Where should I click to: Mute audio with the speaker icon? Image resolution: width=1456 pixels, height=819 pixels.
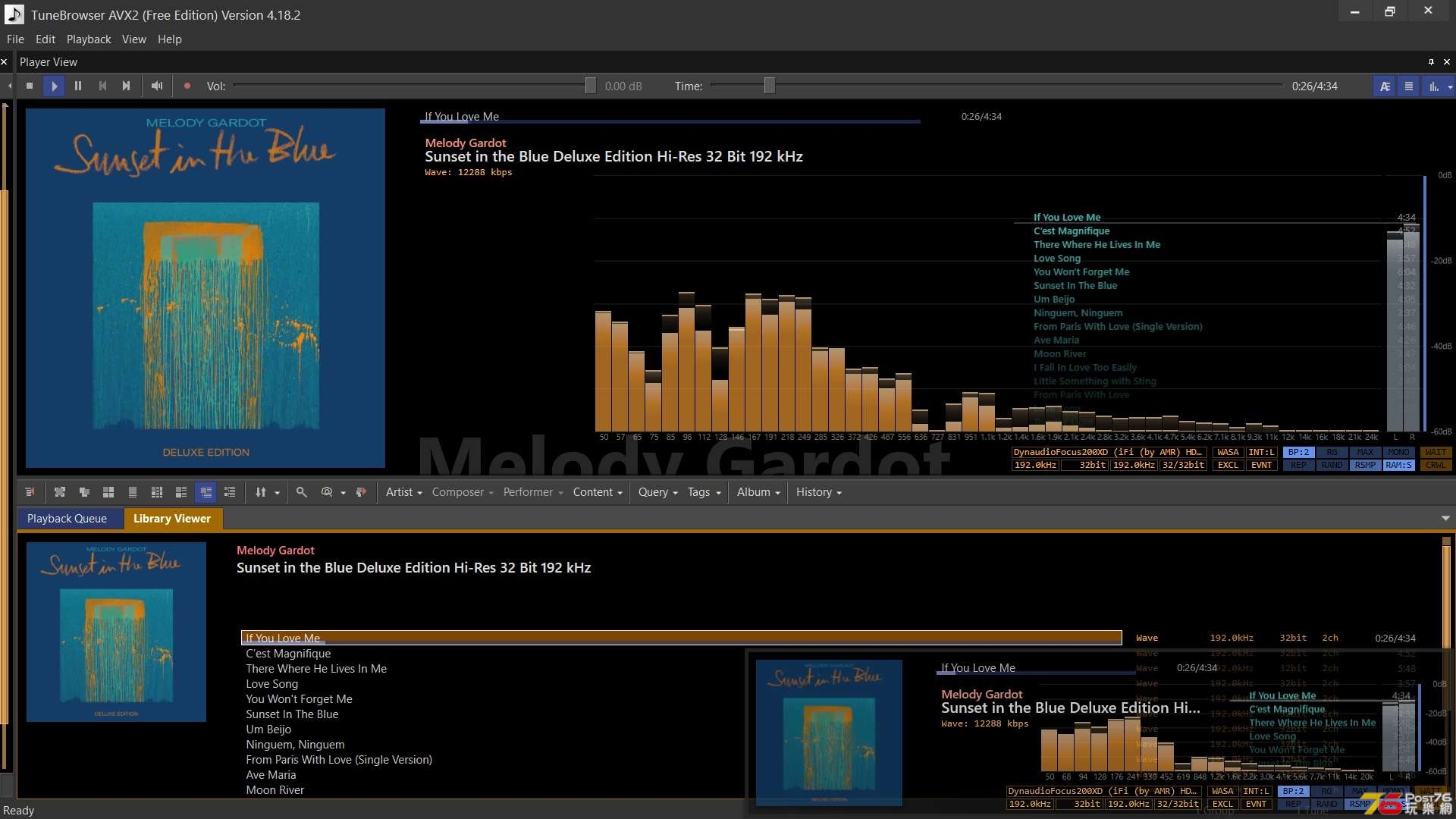[x=157, y=86]
